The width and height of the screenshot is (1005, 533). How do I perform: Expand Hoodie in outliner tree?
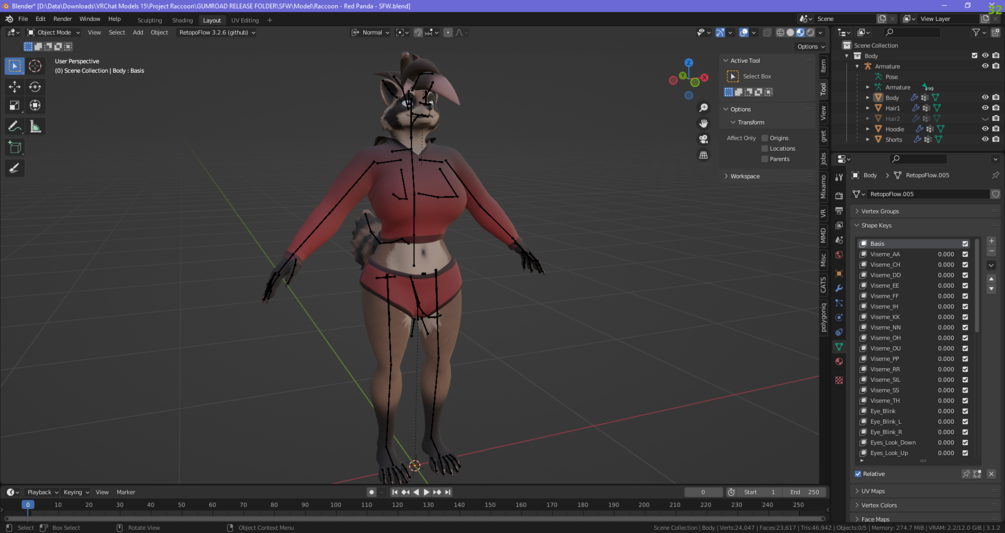tap(868, 129)
